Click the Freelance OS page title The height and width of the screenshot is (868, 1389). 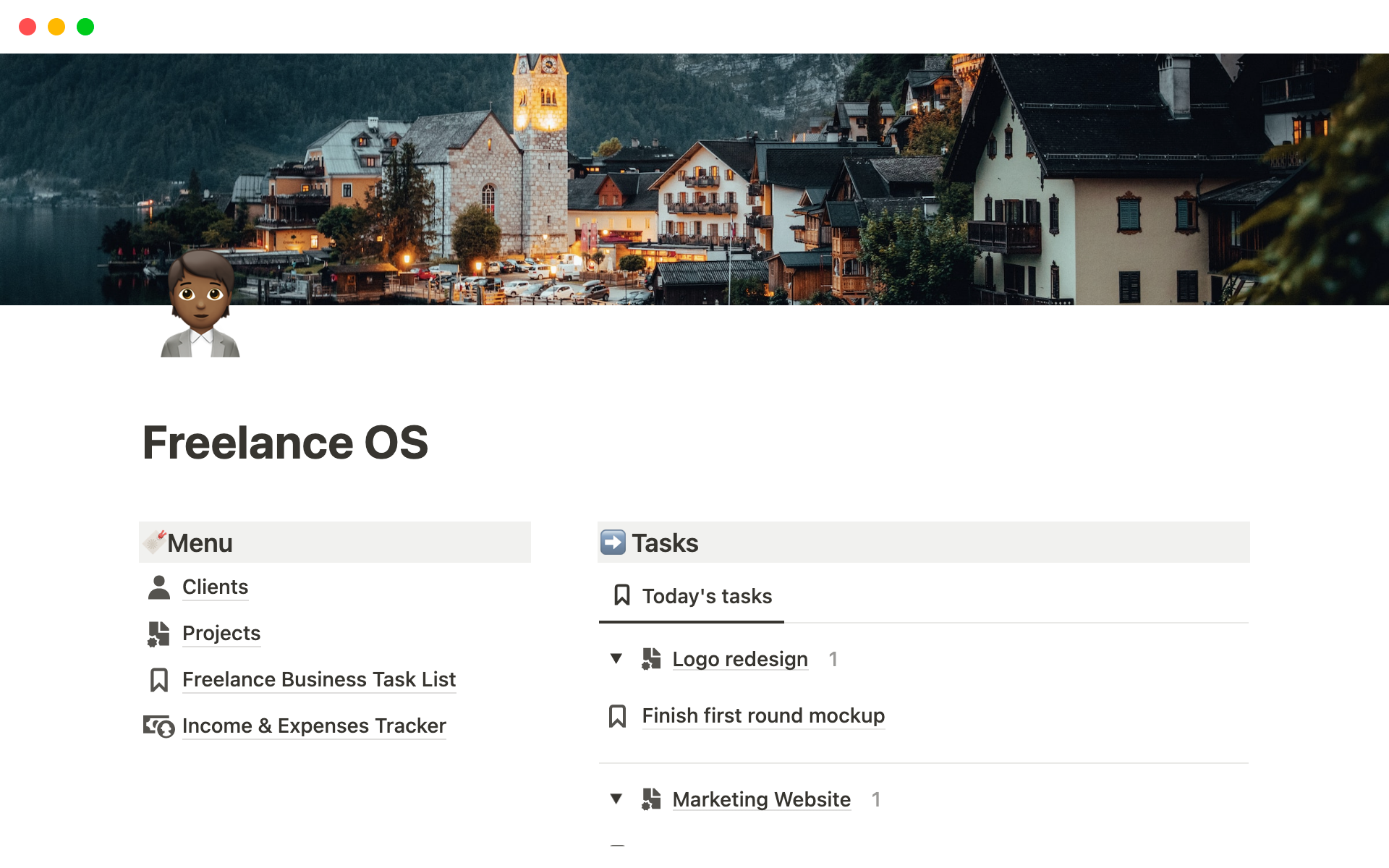285,443
